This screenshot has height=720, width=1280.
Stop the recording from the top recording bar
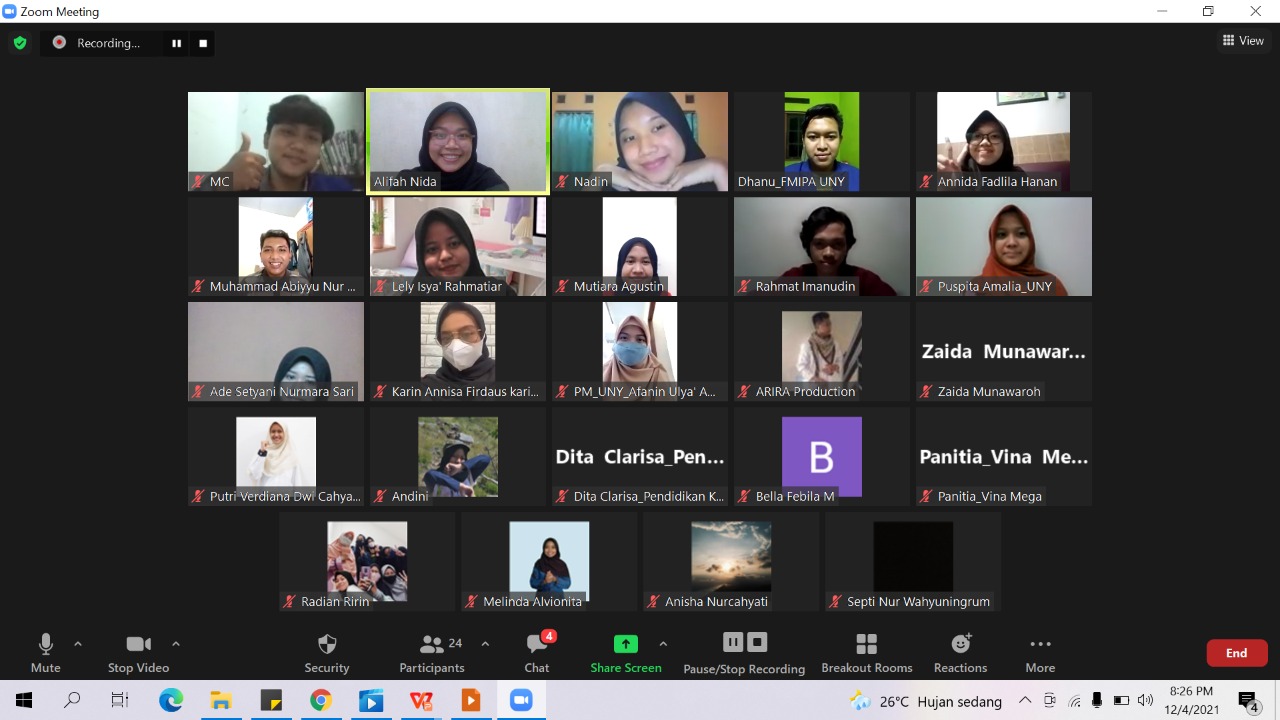point(203,43)
